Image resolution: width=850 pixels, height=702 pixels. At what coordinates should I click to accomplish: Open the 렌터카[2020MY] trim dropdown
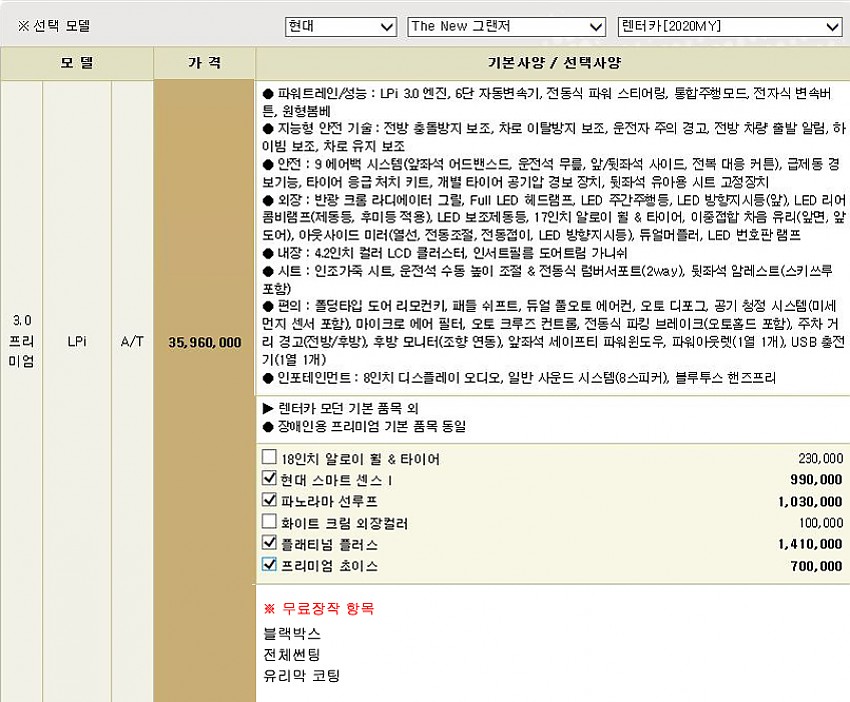tap(729, 27)
